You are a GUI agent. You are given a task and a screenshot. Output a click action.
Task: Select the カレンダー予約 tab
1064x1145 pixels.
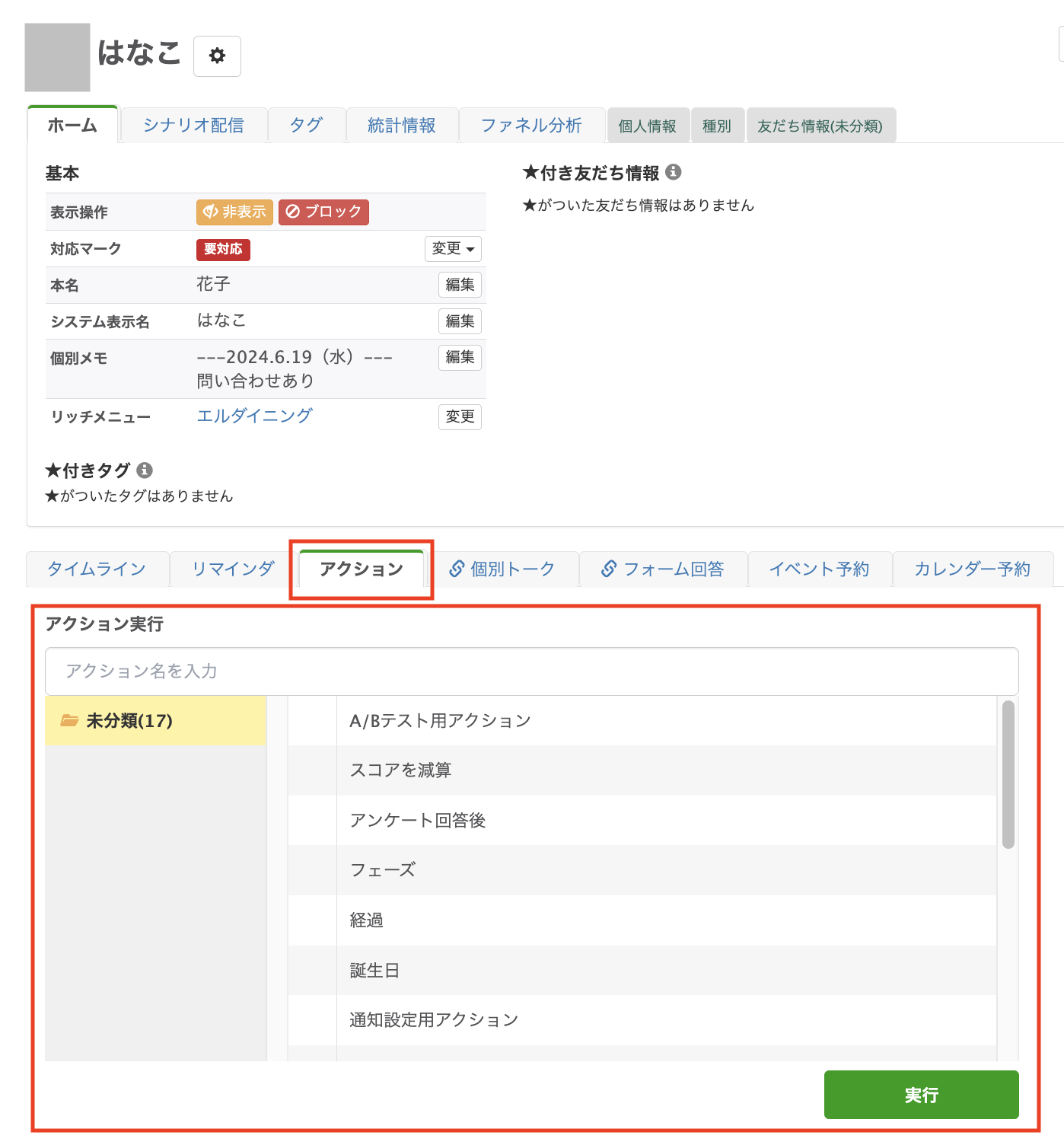tap(972, 568)
